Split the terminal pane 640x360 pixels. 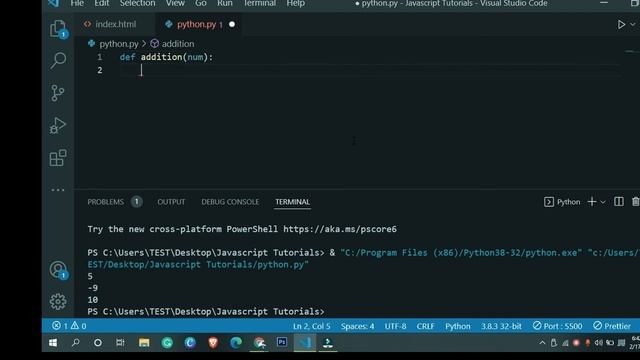tap(618, 202)
